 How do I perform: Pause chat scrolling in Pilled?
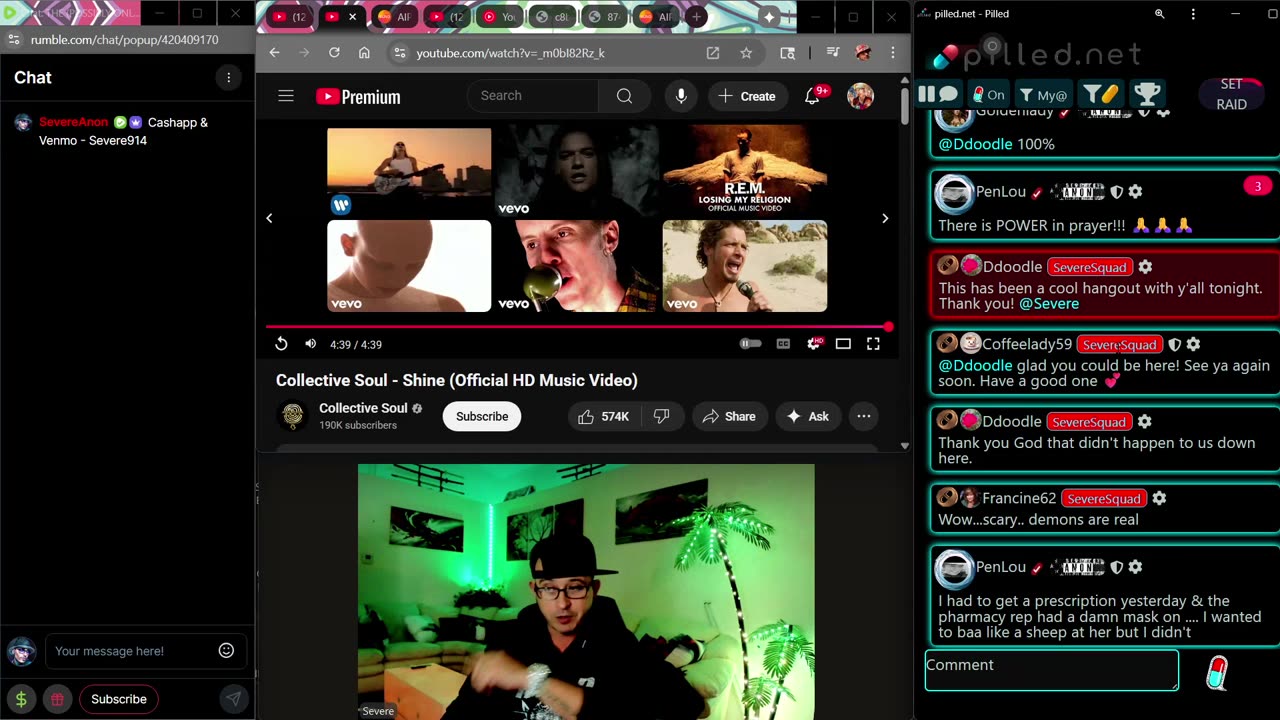pyautogui.click(x=926, y=95)
